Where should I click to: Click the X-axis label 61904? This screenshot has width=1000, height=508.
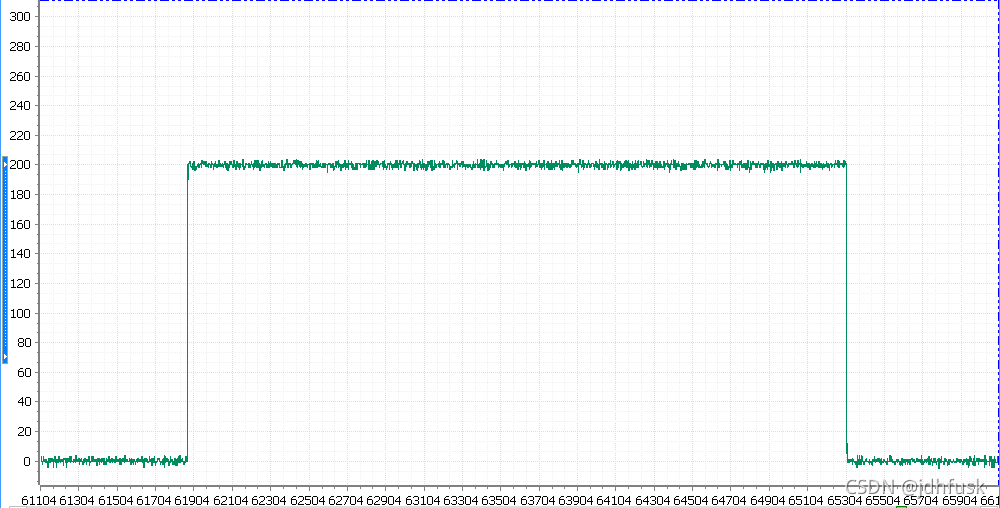[192, 501]
